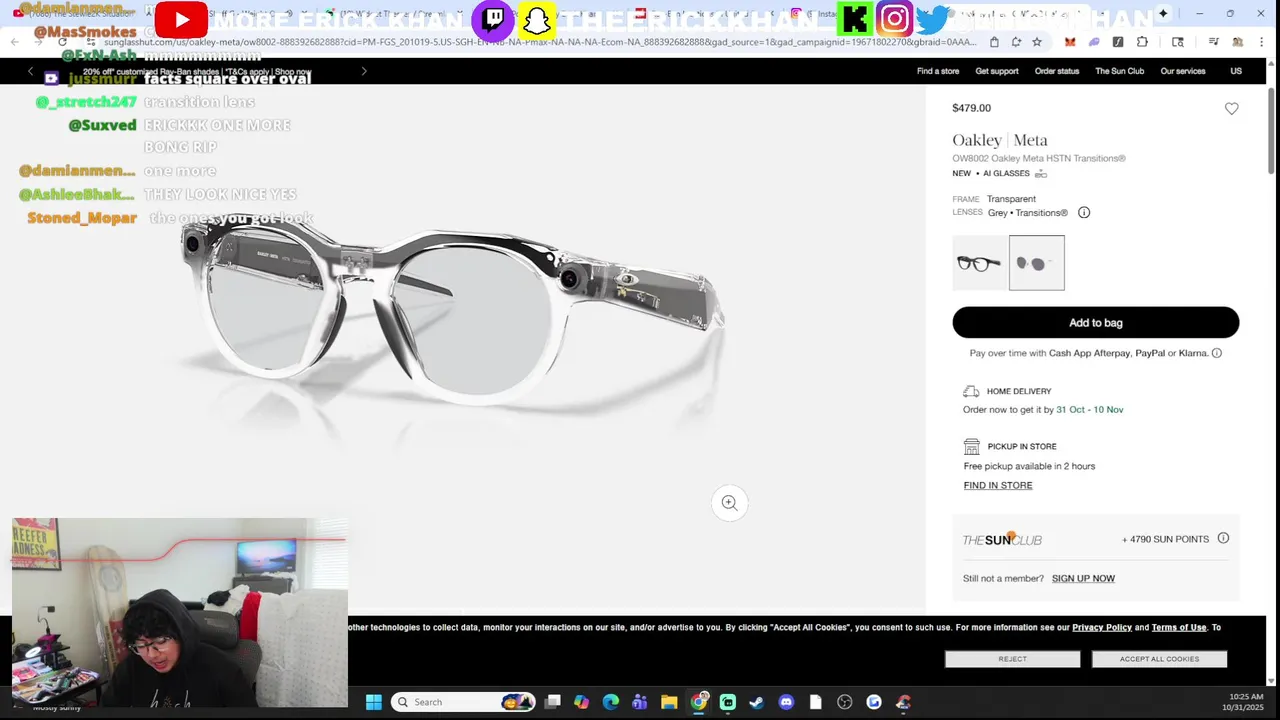Open the media controls icon in Chrome

tap(1213, 42)
